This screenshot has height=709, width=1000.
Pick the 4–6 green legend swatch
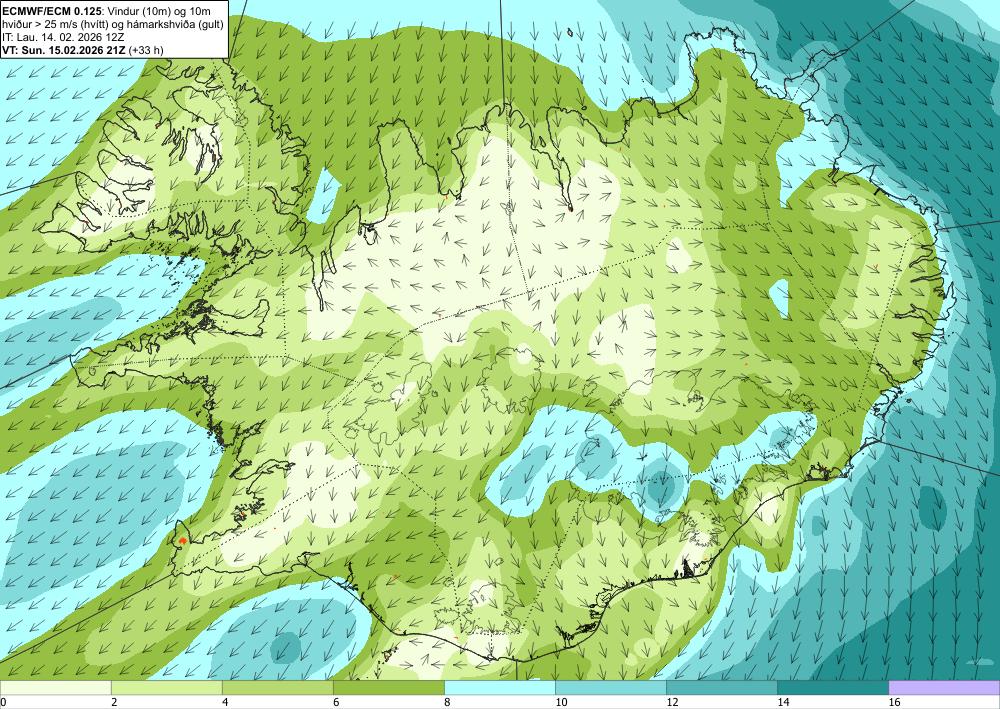pos(277,687)
